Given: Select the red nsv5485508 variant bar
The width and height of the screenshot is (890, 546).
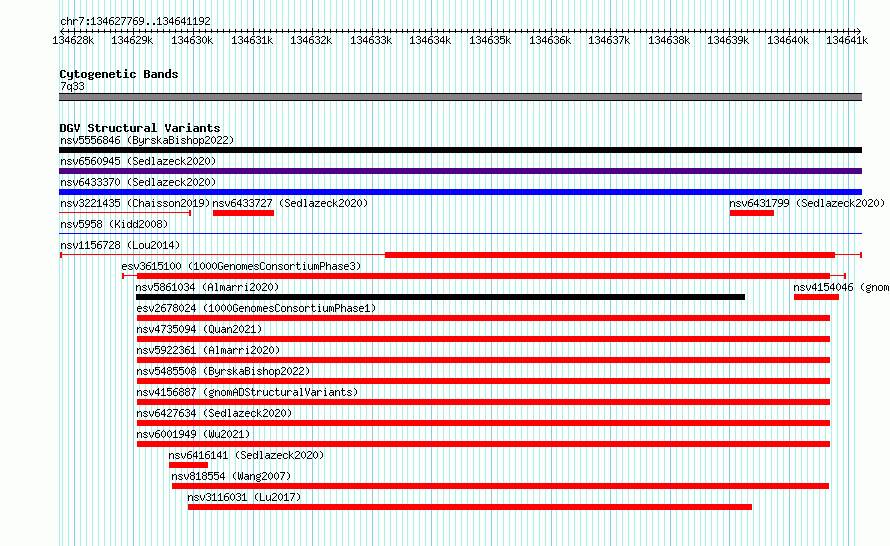Looking at the screenshot, I should point(484,381).
